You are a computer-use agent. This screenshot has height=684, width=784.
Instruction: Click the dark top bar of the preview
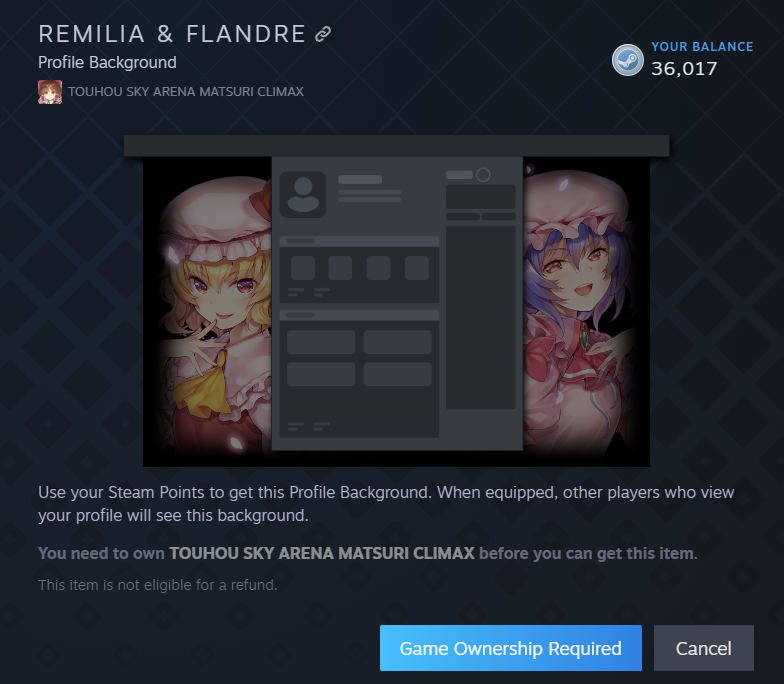(x=396, y=146)
